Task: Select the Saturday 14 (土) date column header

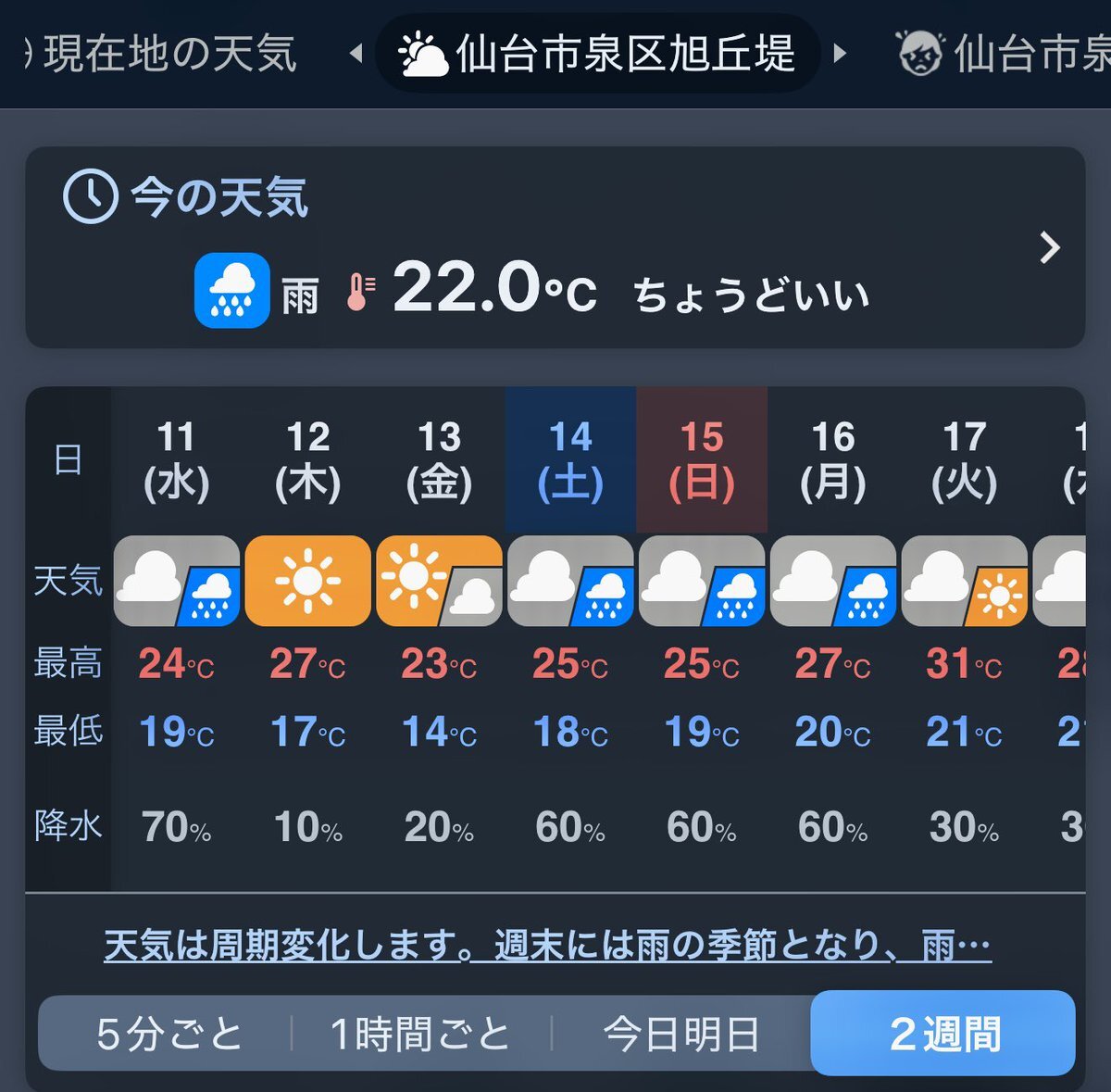Action: 570,459
